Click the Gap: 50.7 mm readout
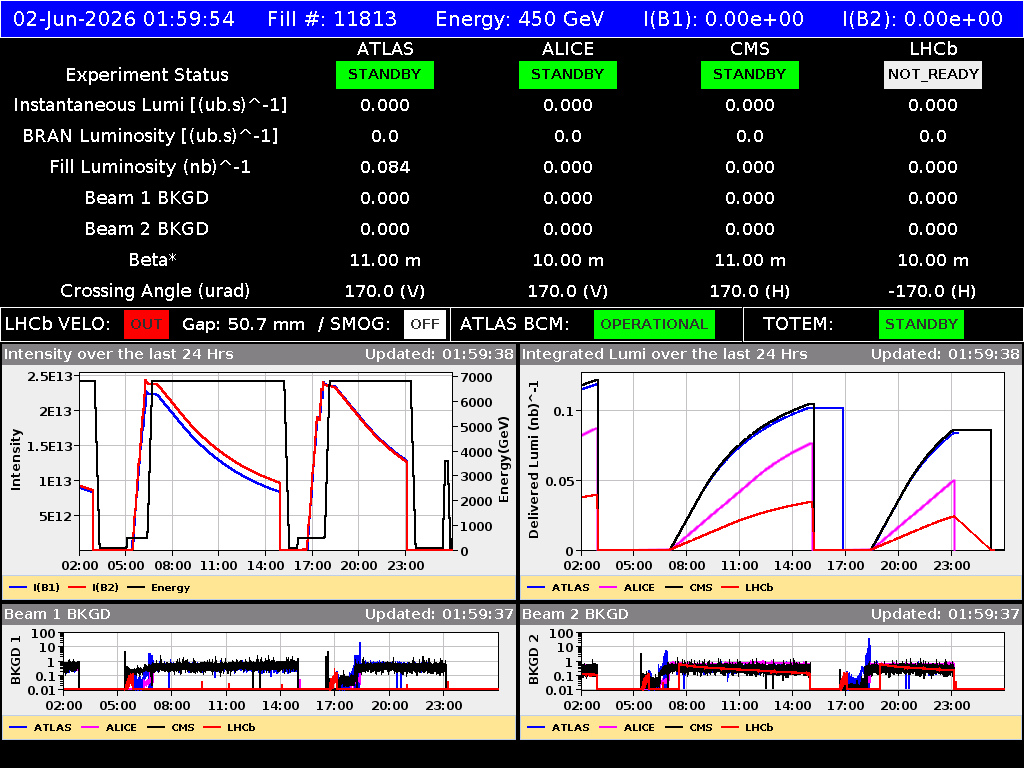1024x768 pixels. 243,325
